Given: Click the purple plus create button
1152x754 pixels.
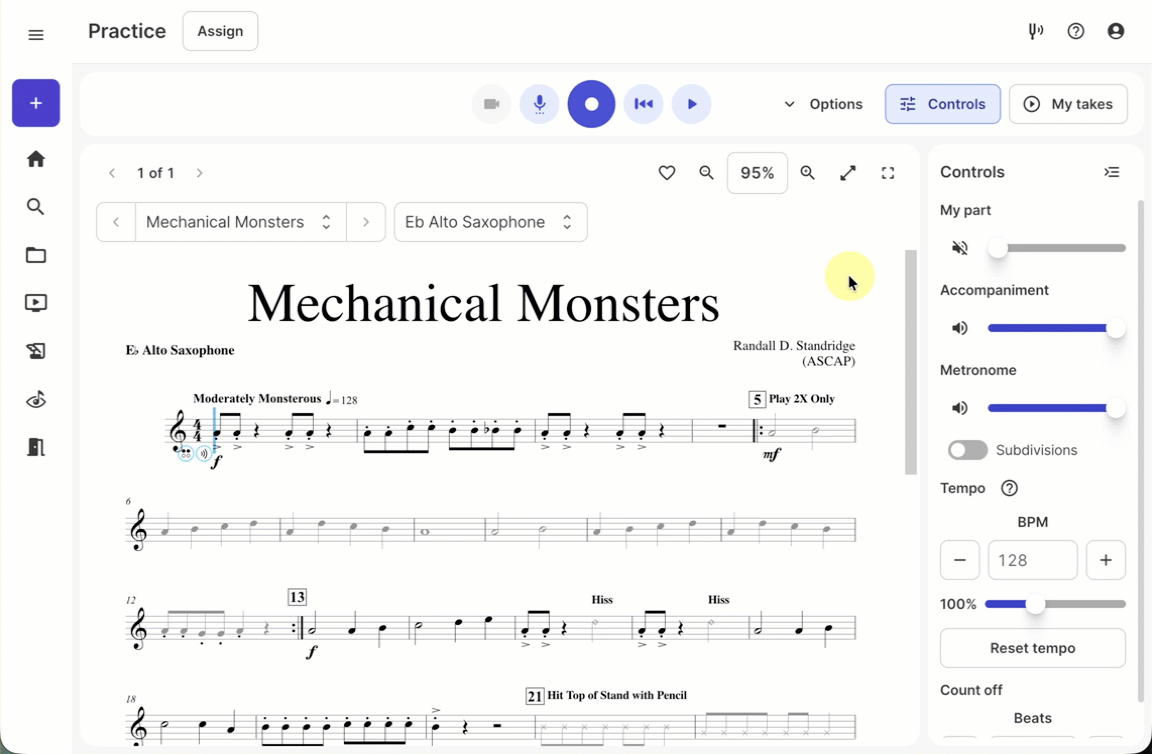Looking at the screenshot, I should pyautogui.click(x=36, y=103).
